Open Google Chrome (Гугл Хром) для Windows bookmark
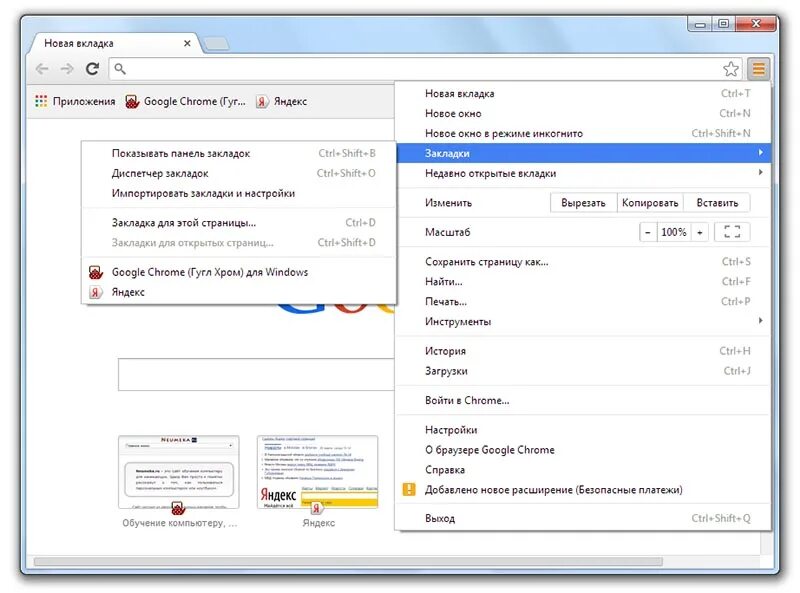The image size is (800, 593). coord(239,272)
